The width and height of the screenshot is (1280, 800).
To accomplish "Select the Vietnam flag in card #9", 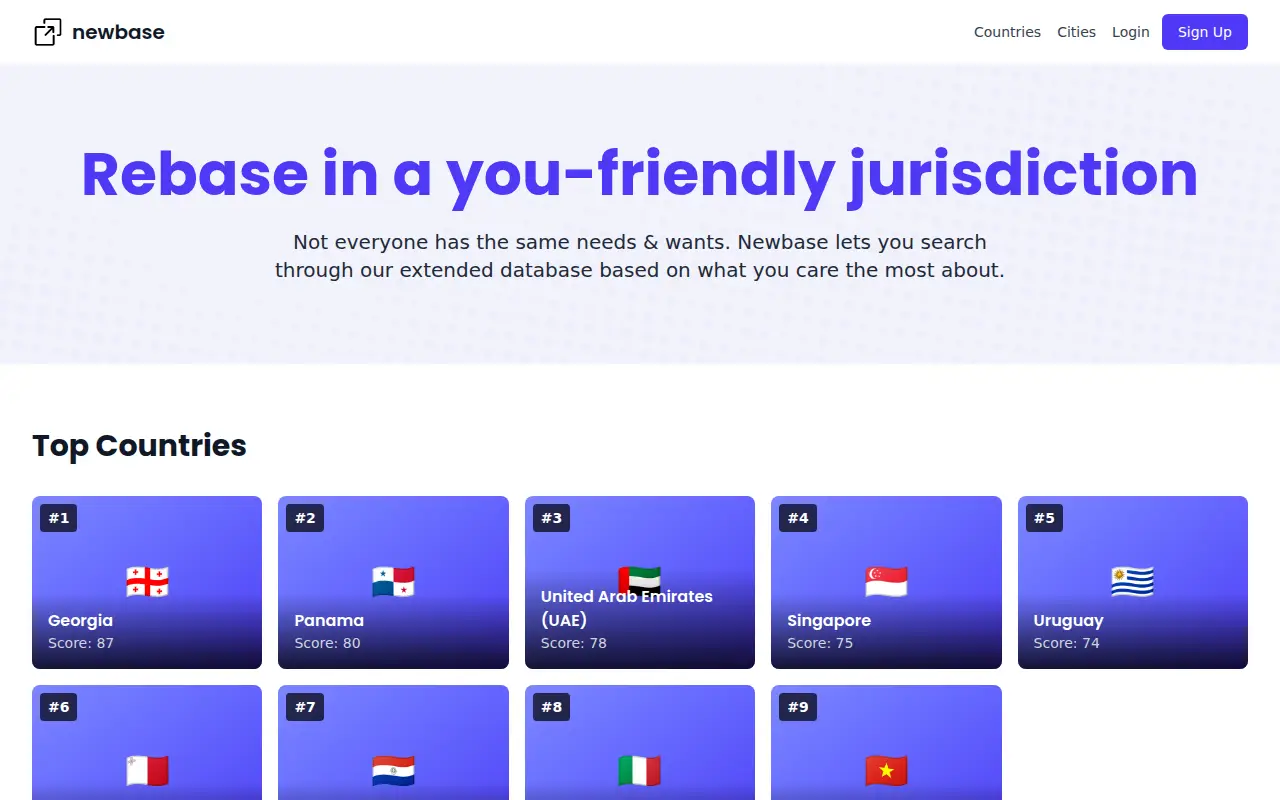I will pos(886,771).
